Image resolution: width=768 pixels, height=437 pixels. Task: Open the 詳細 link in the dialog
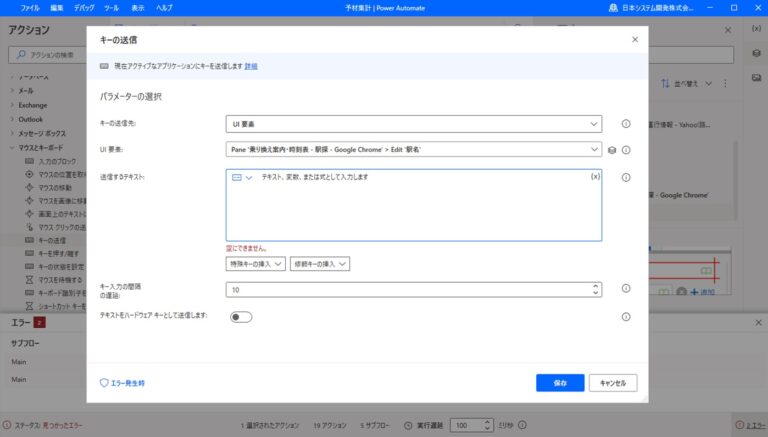coord(251,66)
